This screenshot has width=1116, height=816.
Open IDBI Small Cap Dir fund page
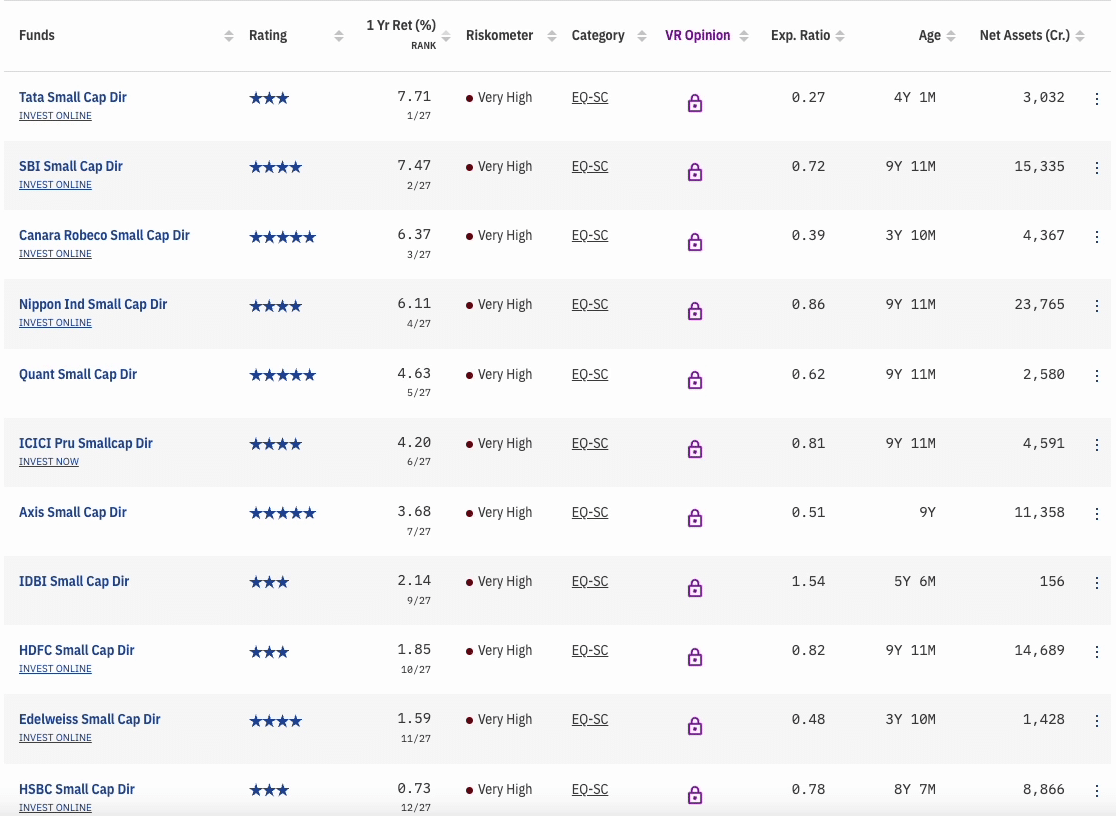[74, 582]
